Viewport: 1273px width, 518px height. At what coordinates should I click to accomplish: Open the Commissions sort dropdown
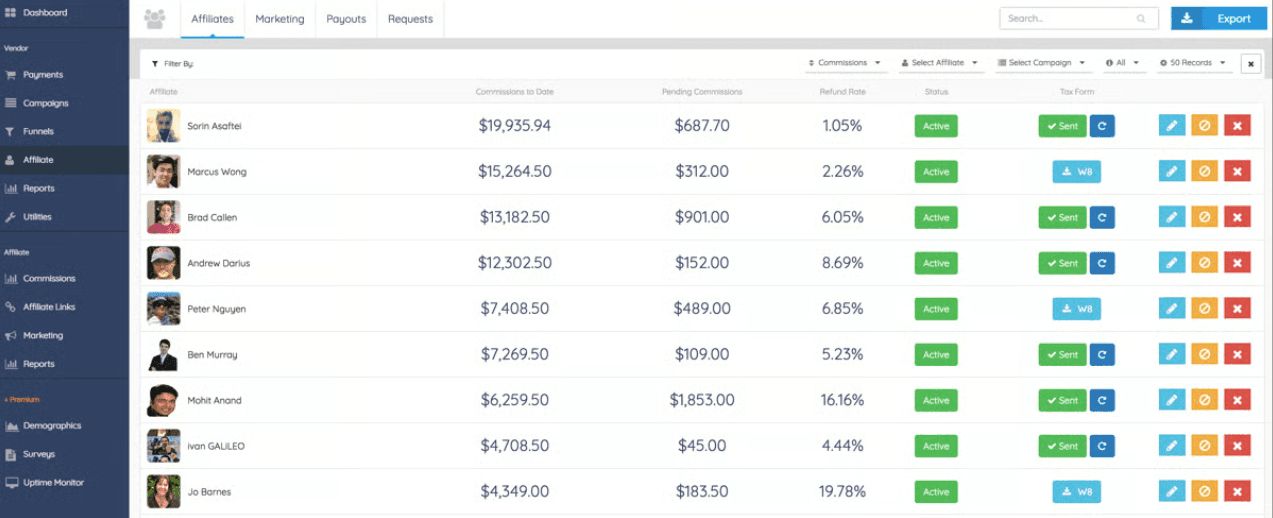click(845, 63)
